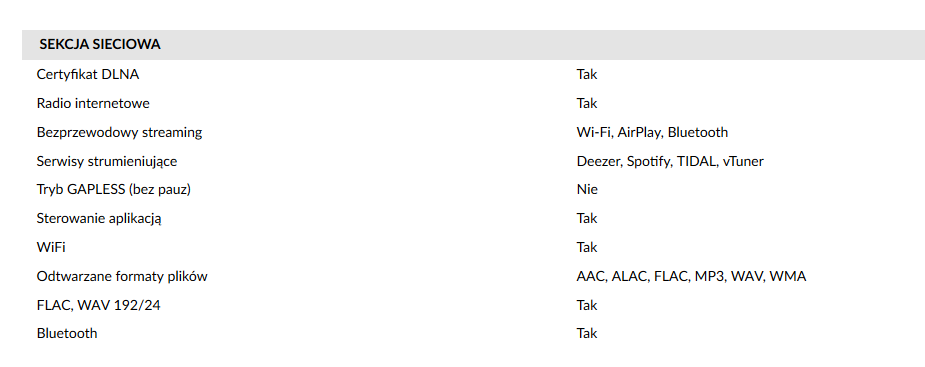The image size is (925, 367).
Task: Click Tak value beside Radio internetowe
Action: (587, 103)
